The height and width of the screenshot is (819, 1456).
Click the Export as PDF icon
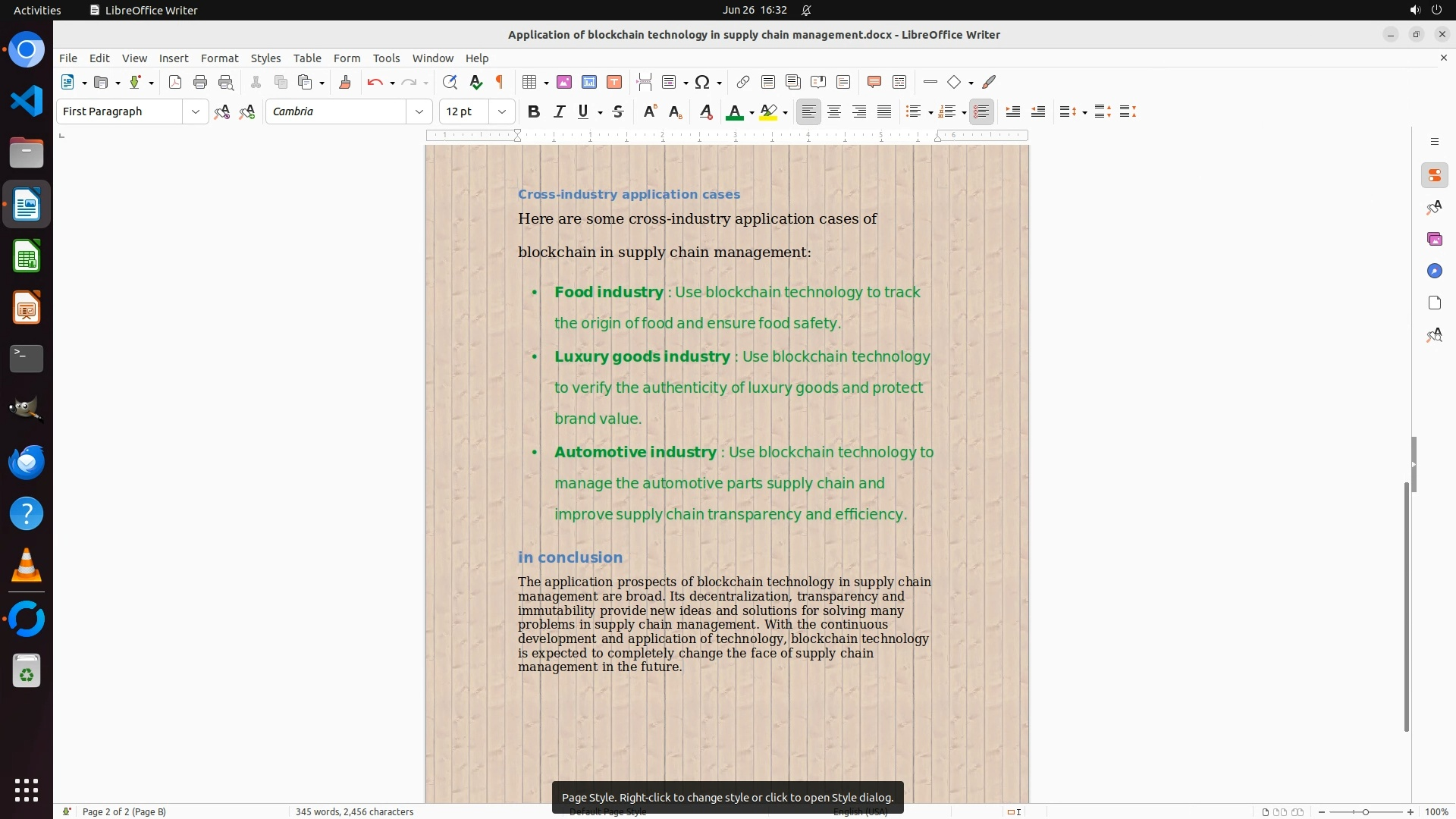point(175,83)
